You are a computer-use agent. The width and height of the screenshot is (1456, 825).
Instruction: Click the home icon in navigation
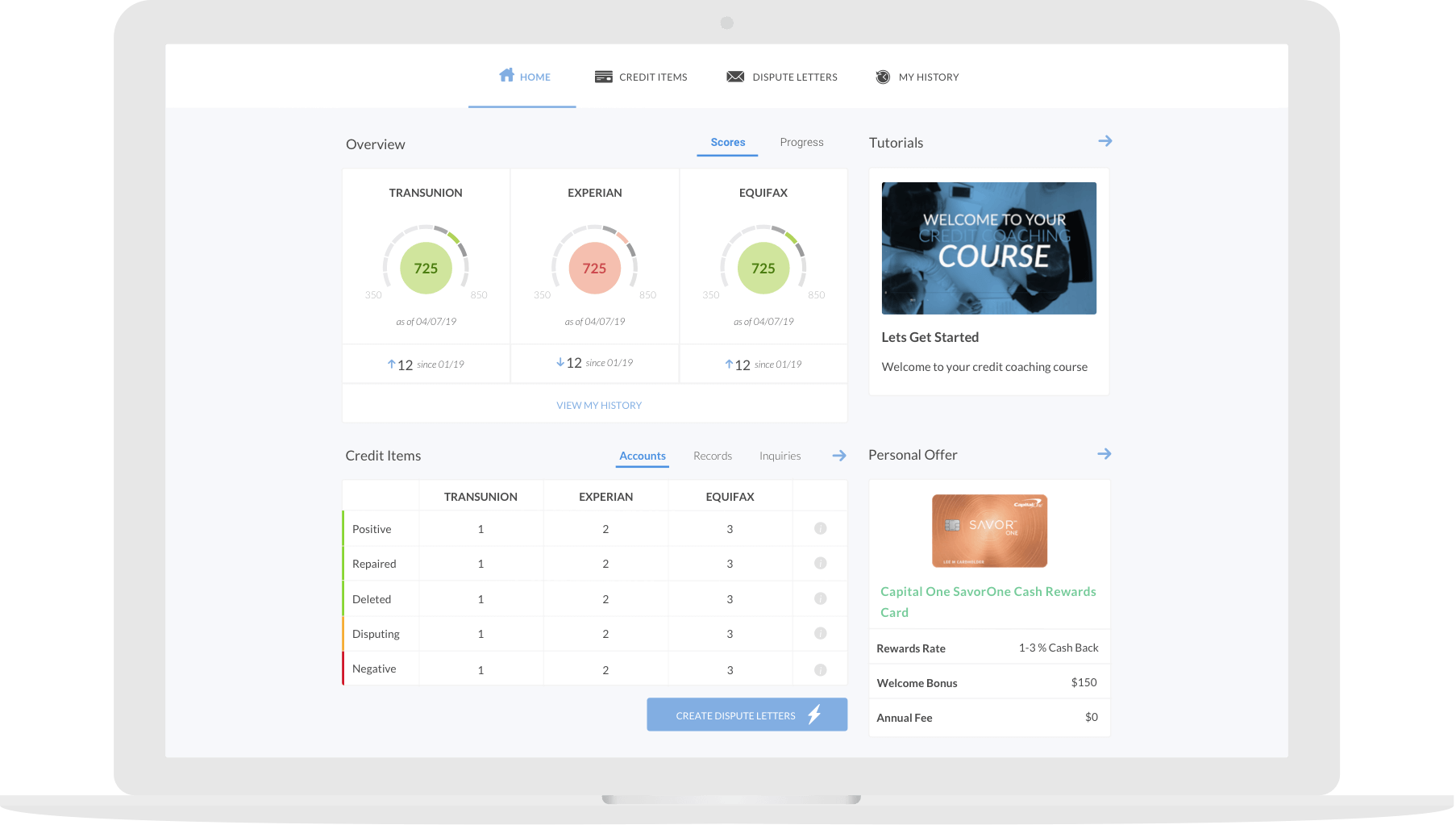point(507,75)
